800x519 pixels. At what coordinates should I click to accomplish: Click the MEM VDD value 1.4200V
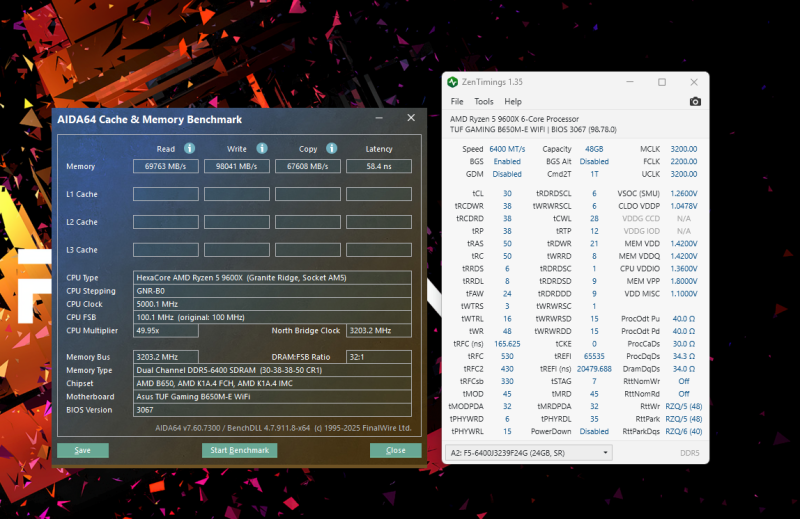(x=684, y=243)
